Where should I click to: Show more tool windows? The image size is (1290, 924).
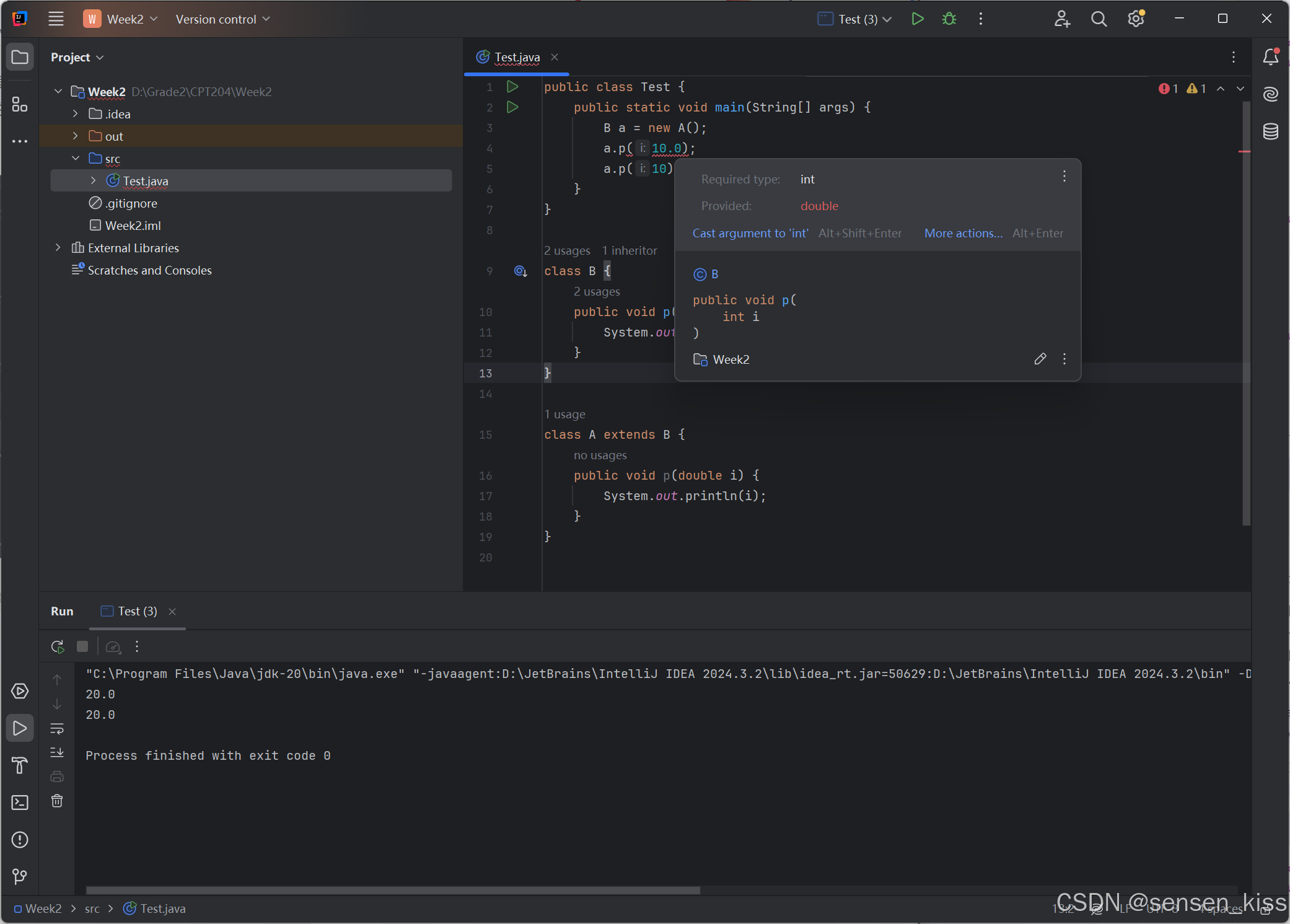tap(20, 141)
